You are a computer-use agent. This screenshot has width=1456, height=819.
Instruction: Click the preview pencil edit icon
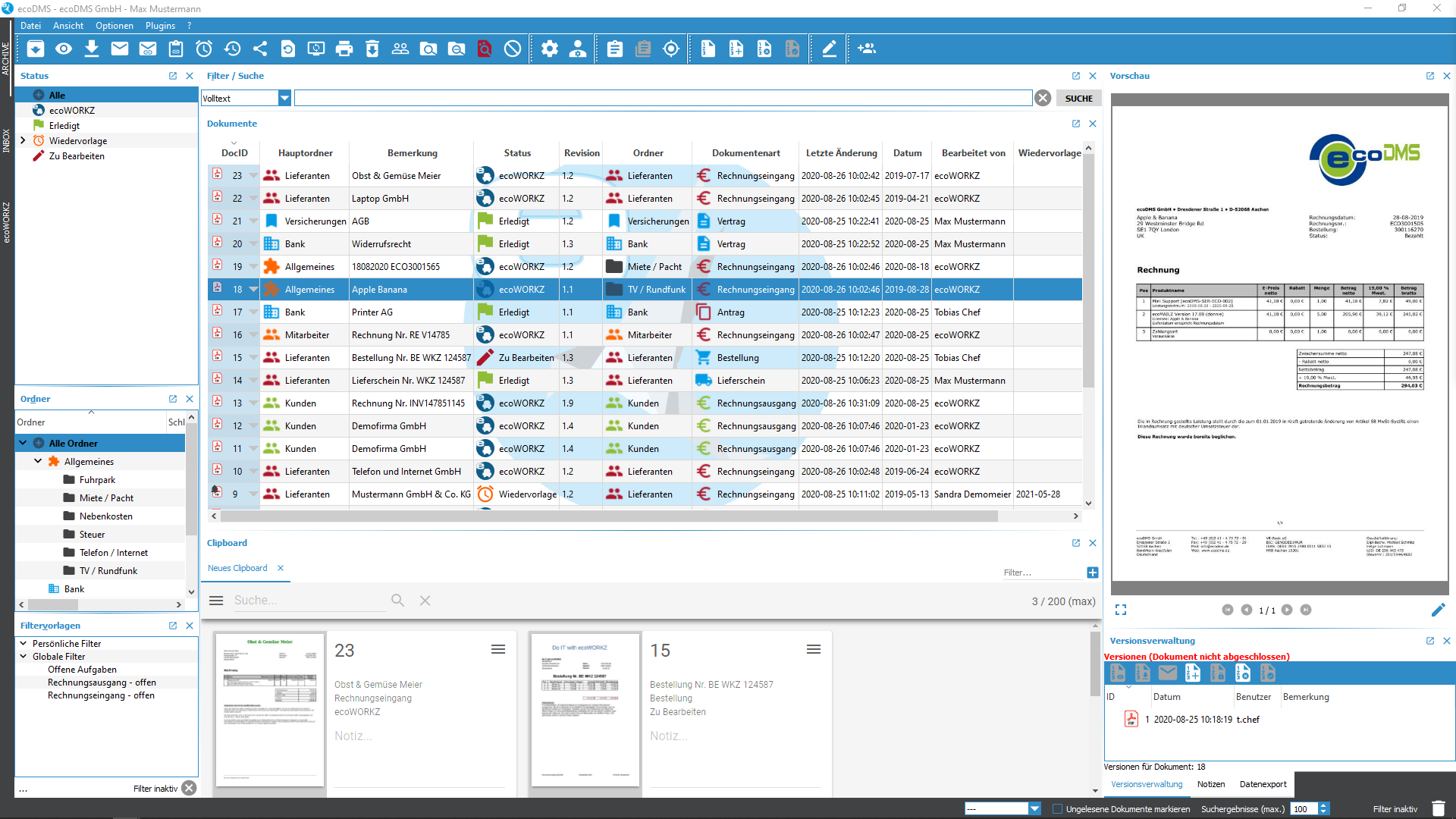[1438, 610]
